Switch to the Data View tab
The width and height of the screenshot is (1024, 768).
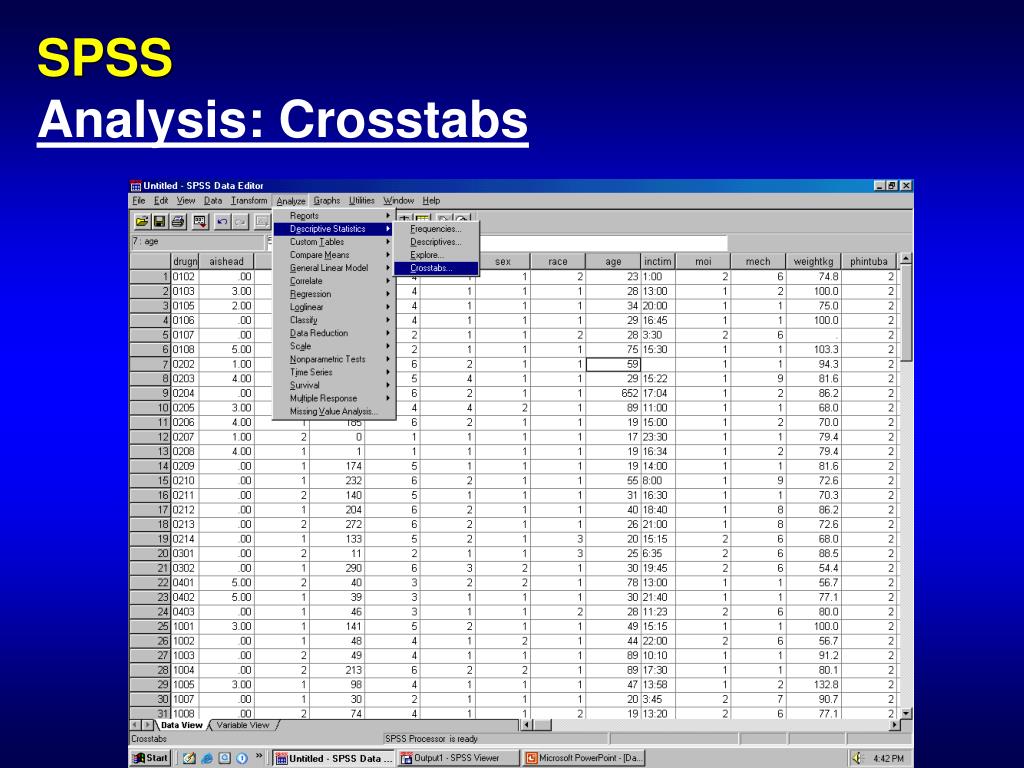point(182,725)
